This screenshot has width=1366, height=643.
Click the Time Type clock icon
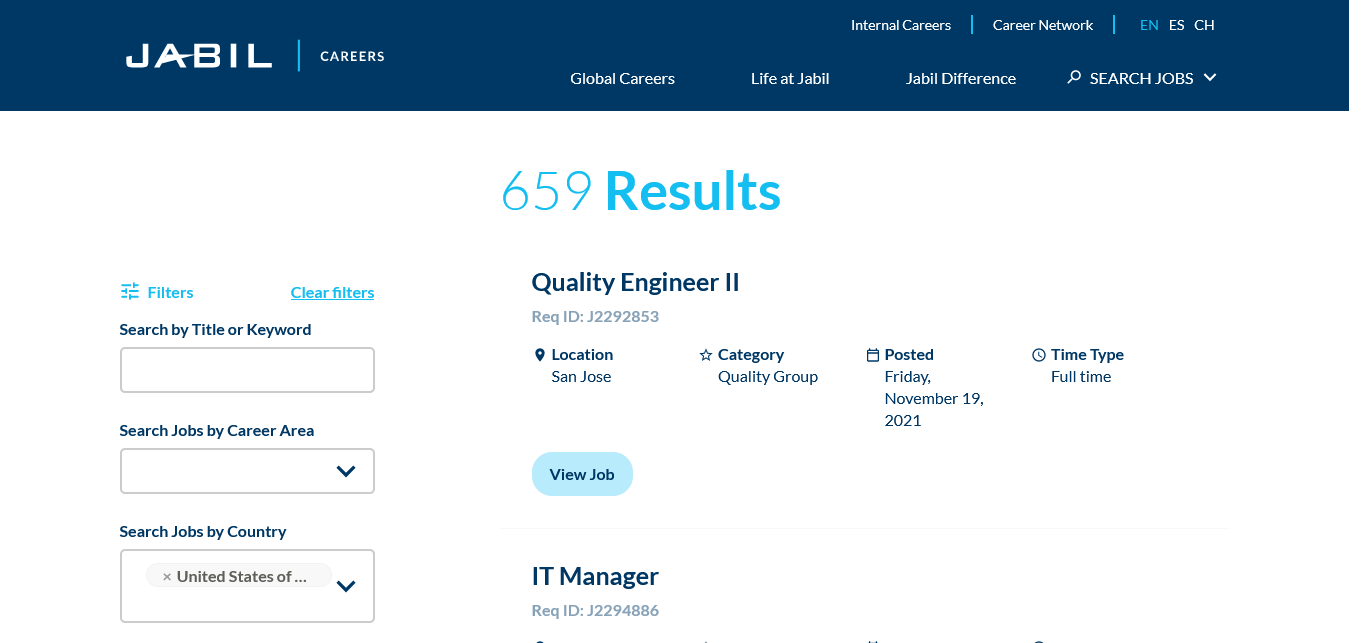[1038, 355]
